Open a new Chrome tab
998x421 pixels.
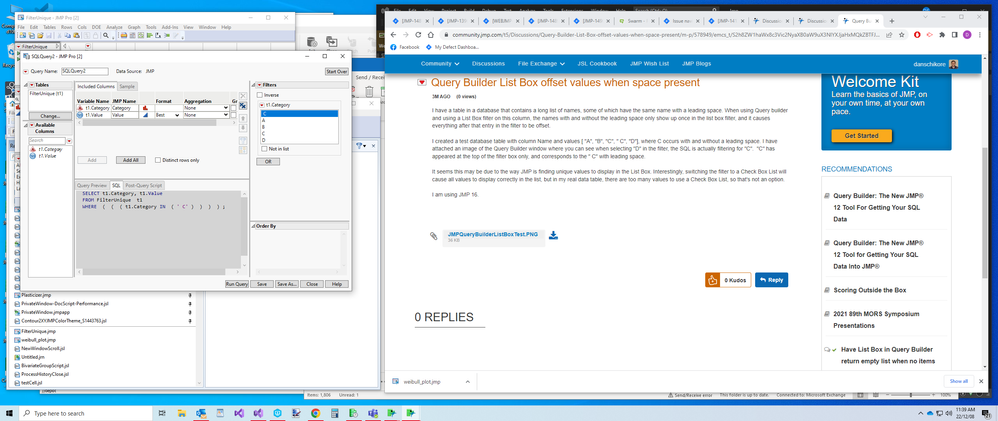click(892, 21)
